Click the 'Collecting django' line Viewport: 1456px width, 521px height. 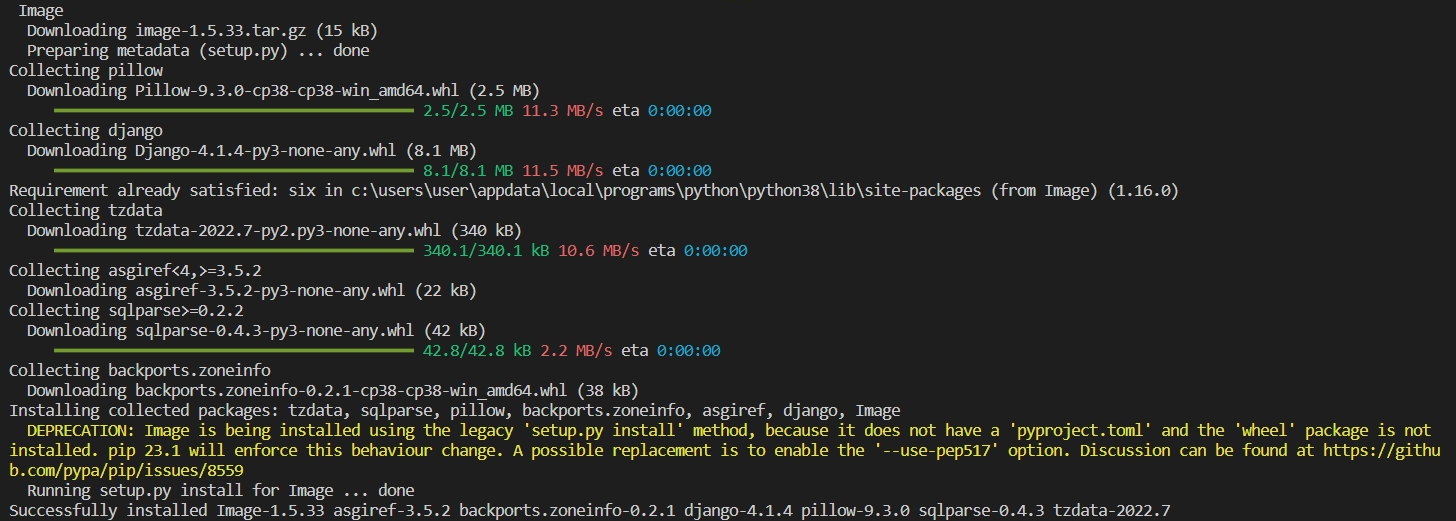pos(86,130)
